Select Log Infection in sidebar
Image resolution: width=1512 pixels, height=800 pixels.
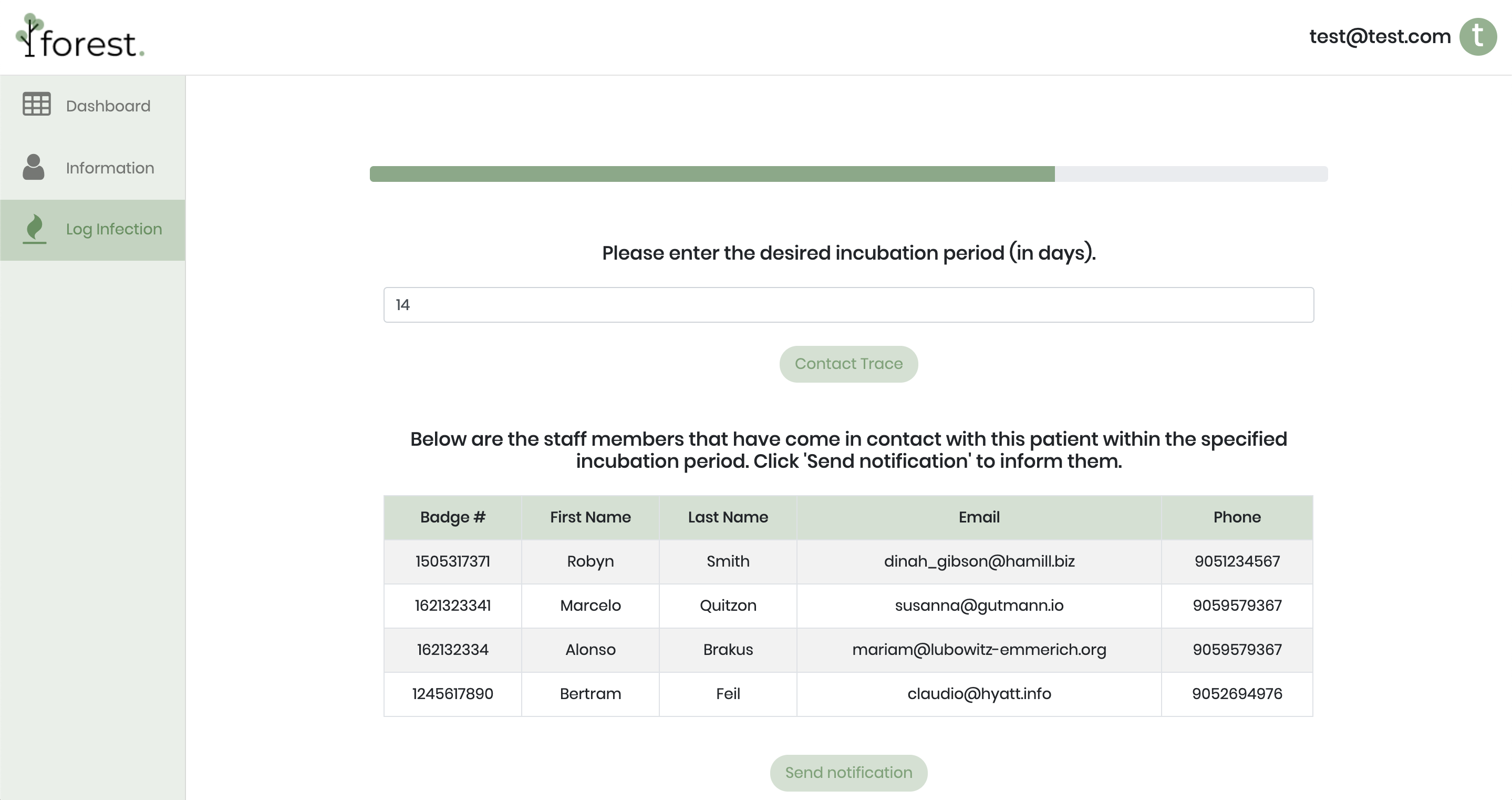tap(114, 229)
